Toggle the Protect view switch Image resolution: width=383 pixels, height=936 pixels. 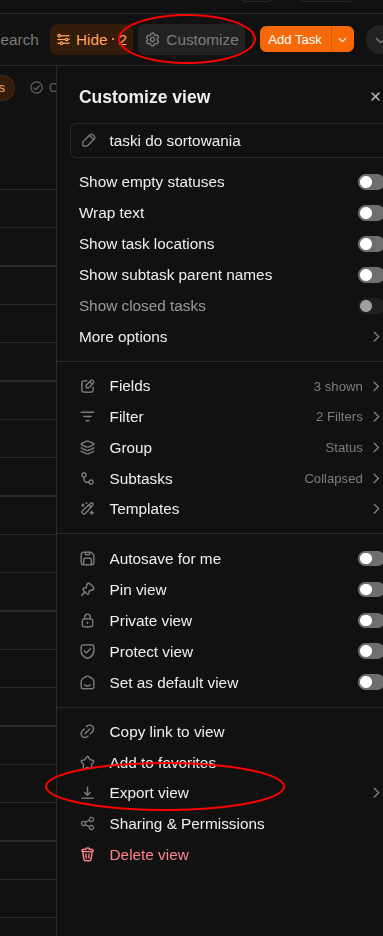370,651
